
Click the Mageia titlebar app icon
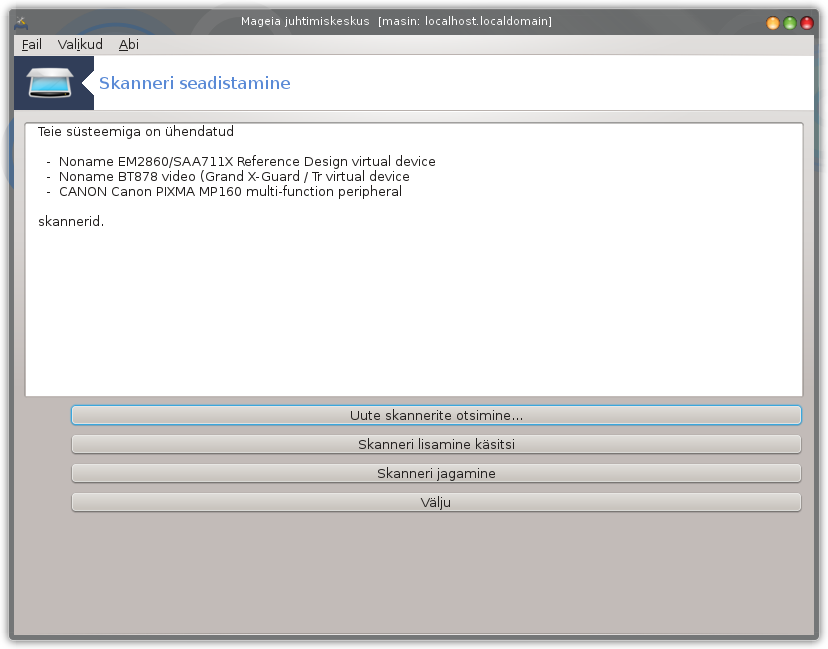click(21, 22)
